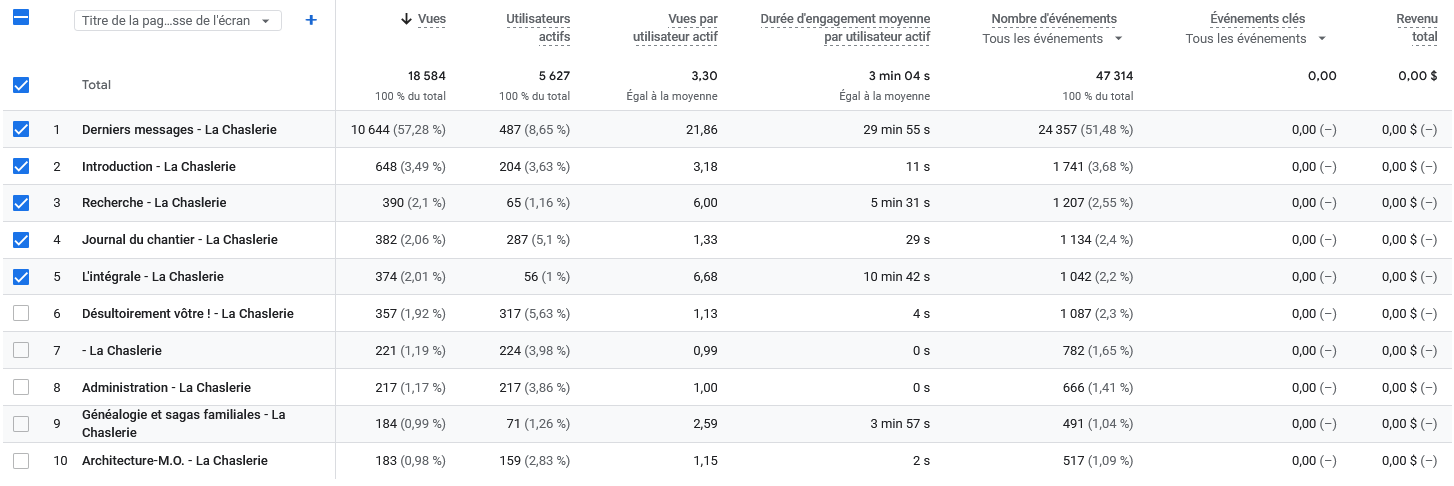Toggle the select-all checkbox in the header
This screenshot has width=1454, height=486.
pos(21,18)
